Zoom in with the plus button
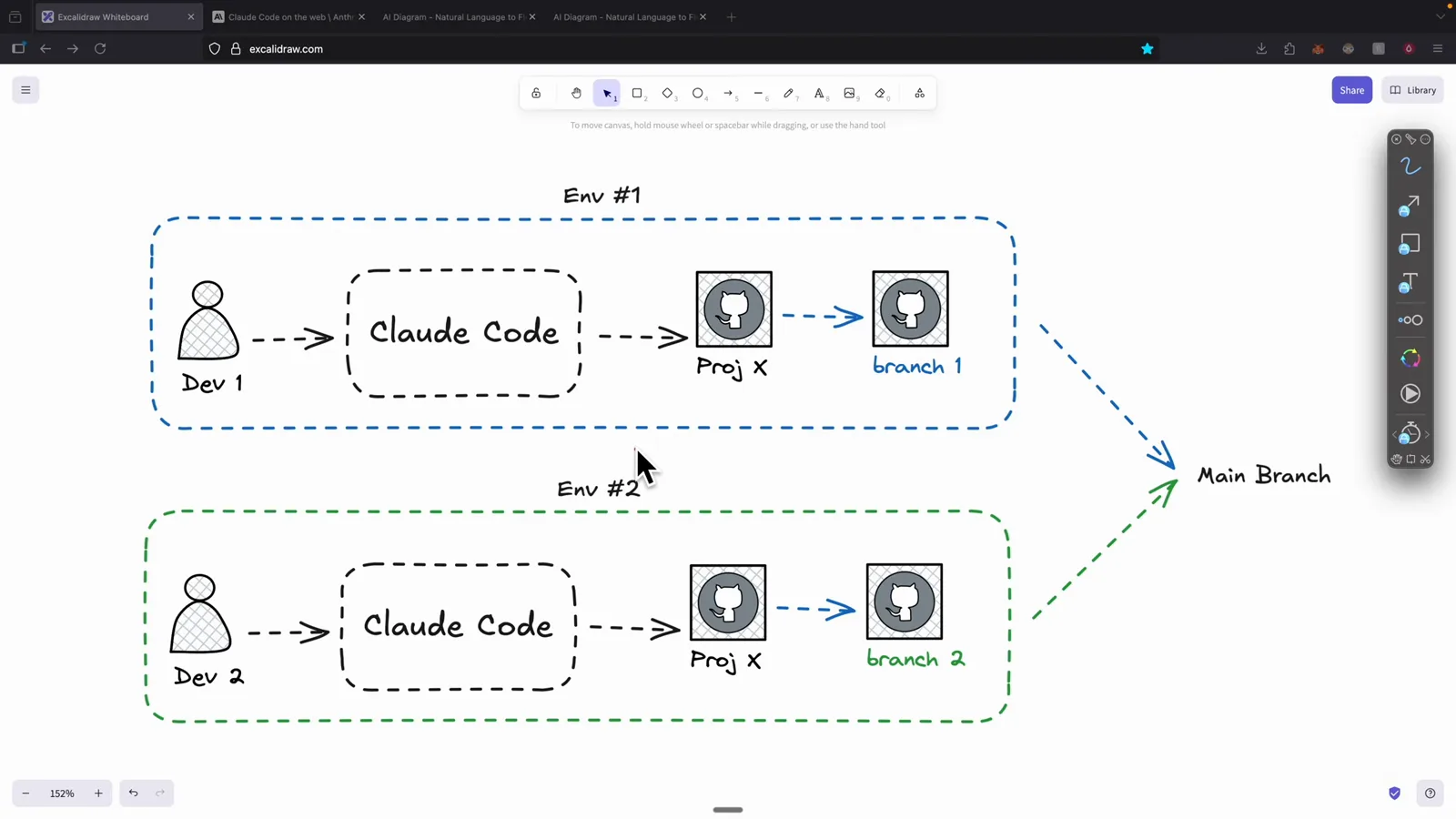 click(x=98, y=794)
